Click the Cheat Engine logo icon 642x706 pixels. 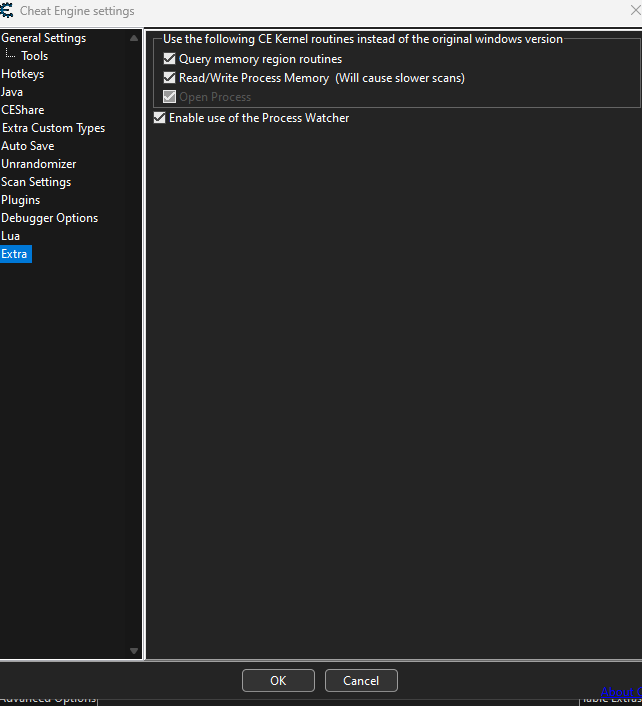(x=6, y=10)
